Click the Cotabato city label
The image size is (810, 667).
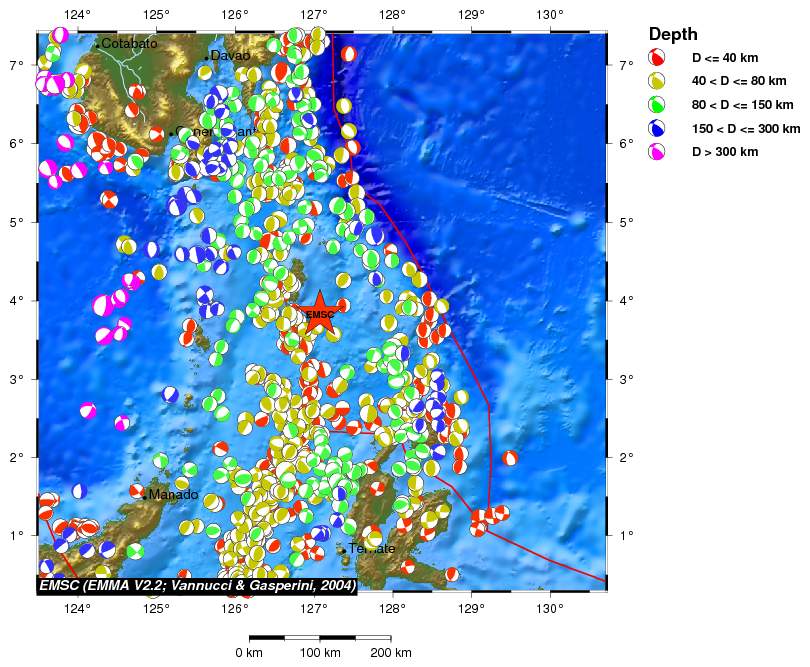(129, 44)
